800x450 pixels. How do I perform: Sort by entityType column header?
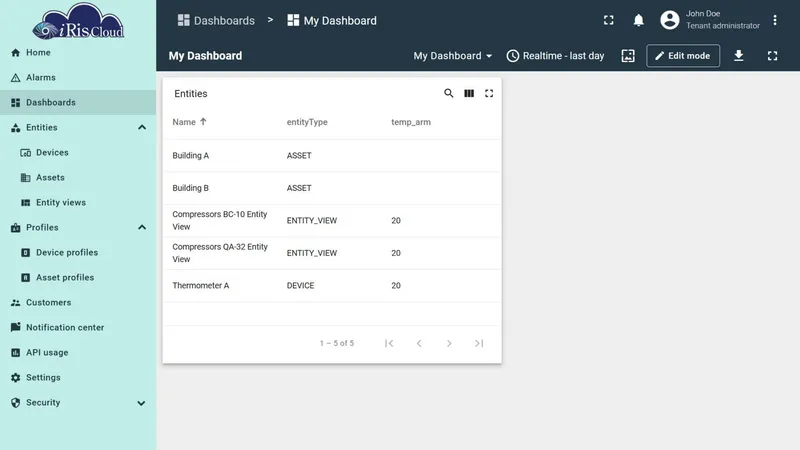coord(307,122)
